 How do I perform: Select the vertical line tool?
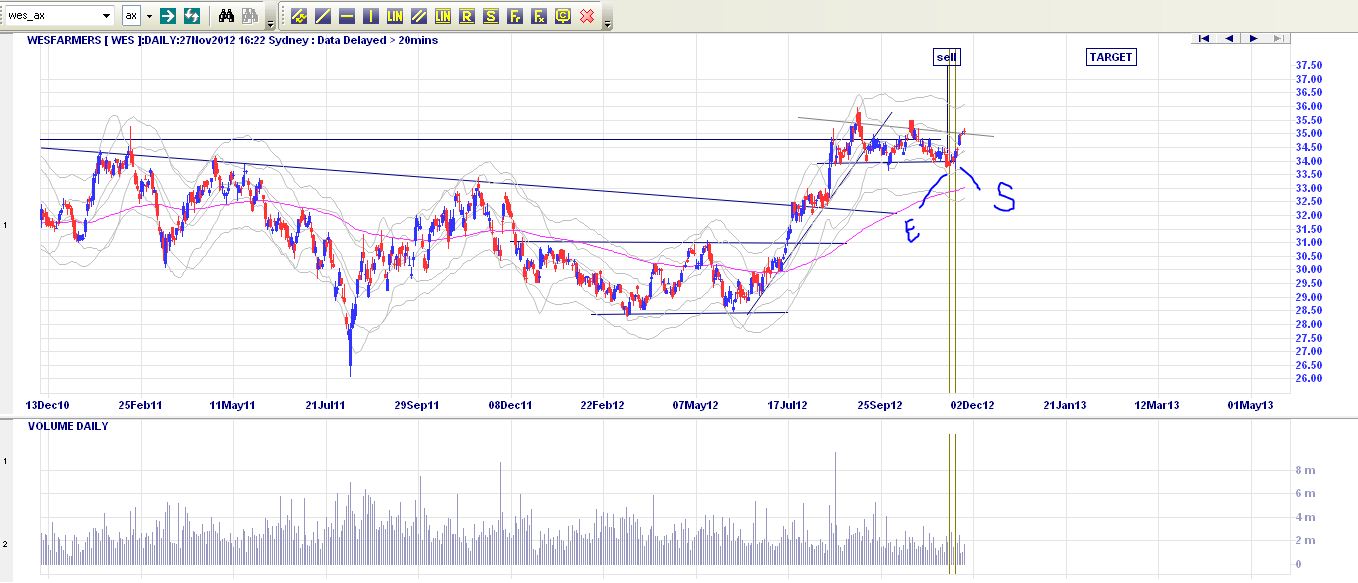[371, 16]
